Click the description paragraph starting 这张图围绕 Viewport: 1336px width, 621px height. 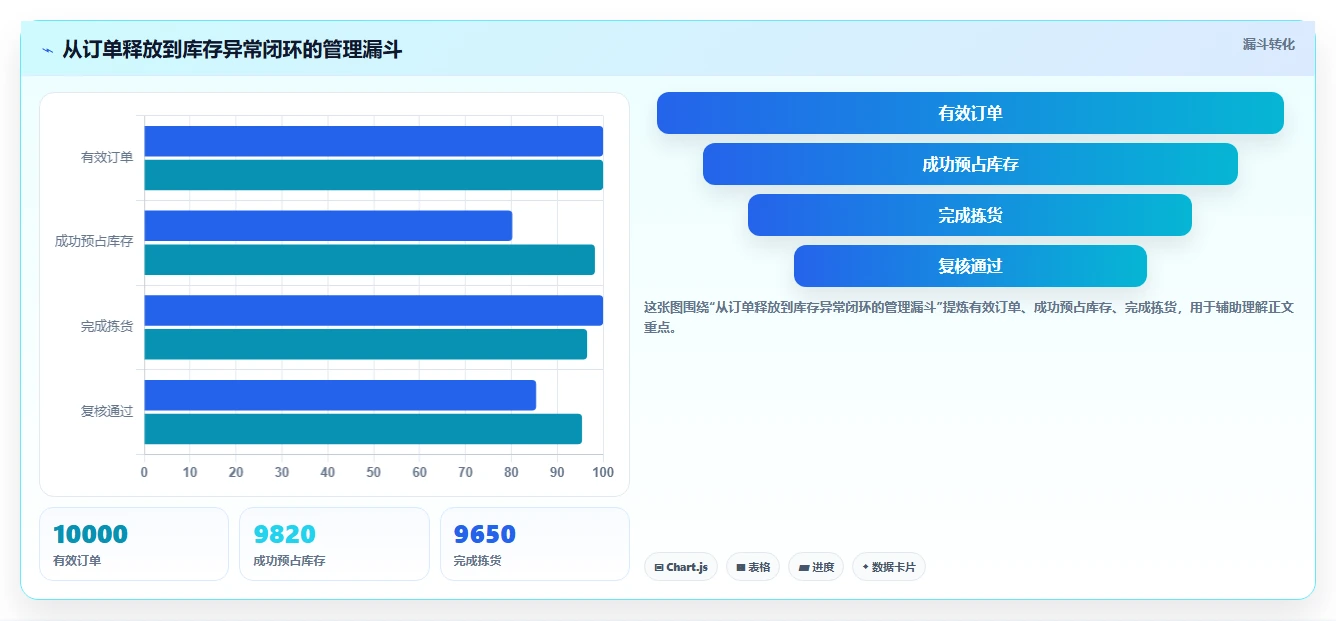pos(969,317)
